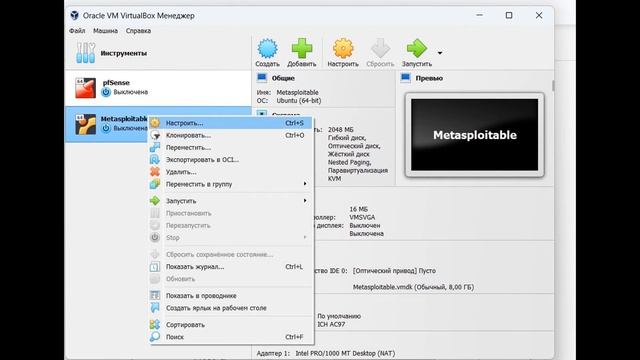Screen dimensions: 640x360
Task: Click Показать журнал icon
Action: (155, 267)
